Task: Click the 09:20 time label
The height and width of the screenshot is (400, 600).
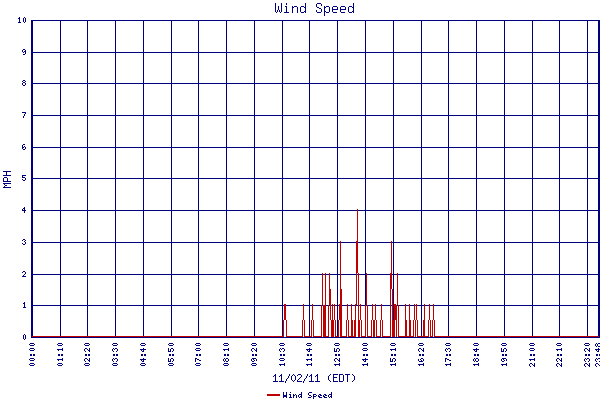Action: pyautogui.click(x=254, y=354)
